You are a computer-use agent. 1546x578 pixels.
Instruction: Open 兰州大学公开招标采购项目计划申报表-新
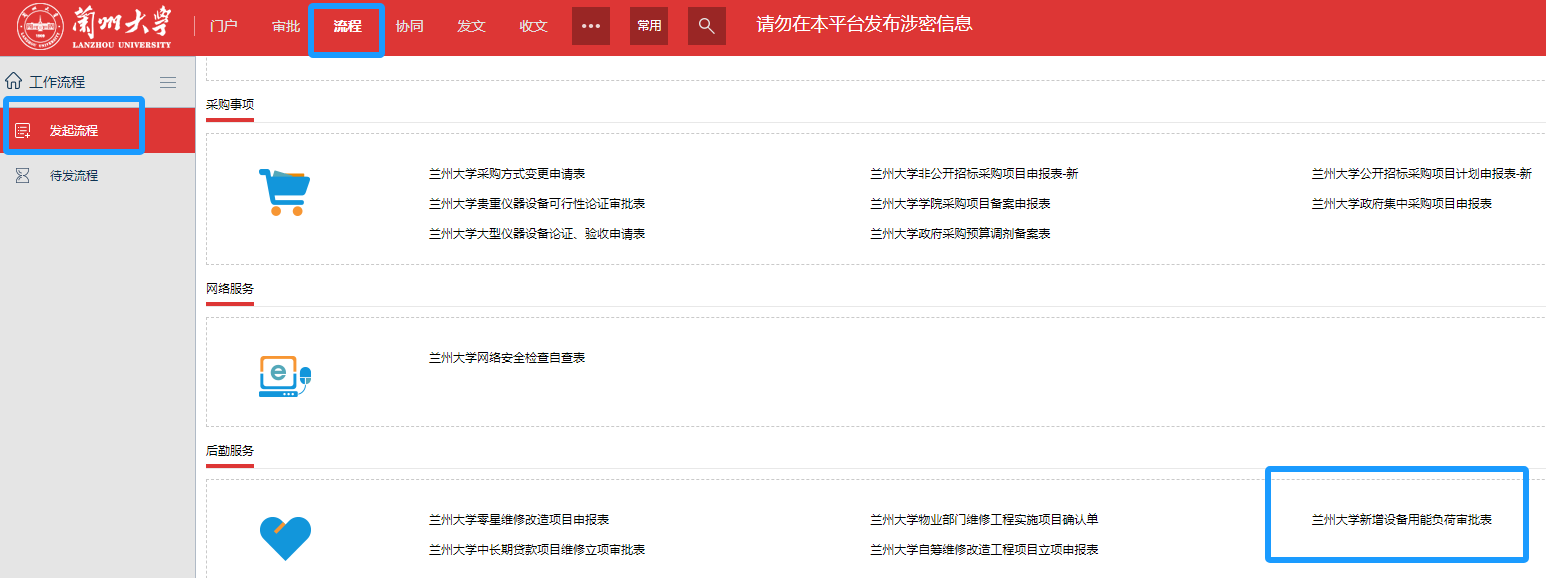point(1422,174)
